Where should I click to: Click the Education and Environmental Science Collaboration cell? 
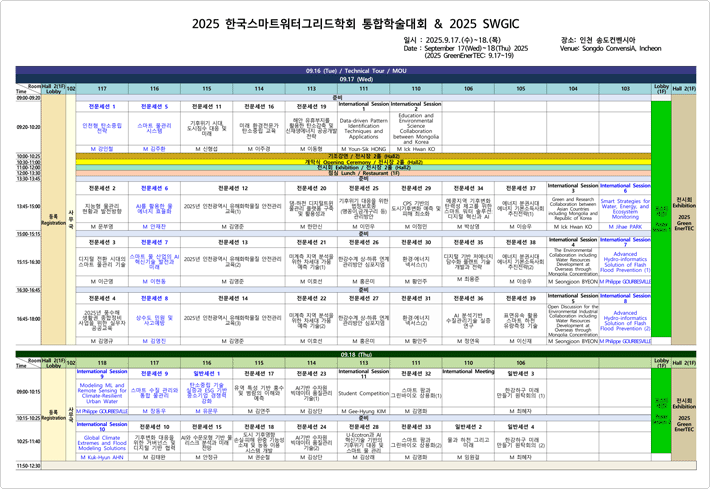(x=416, y=128)
